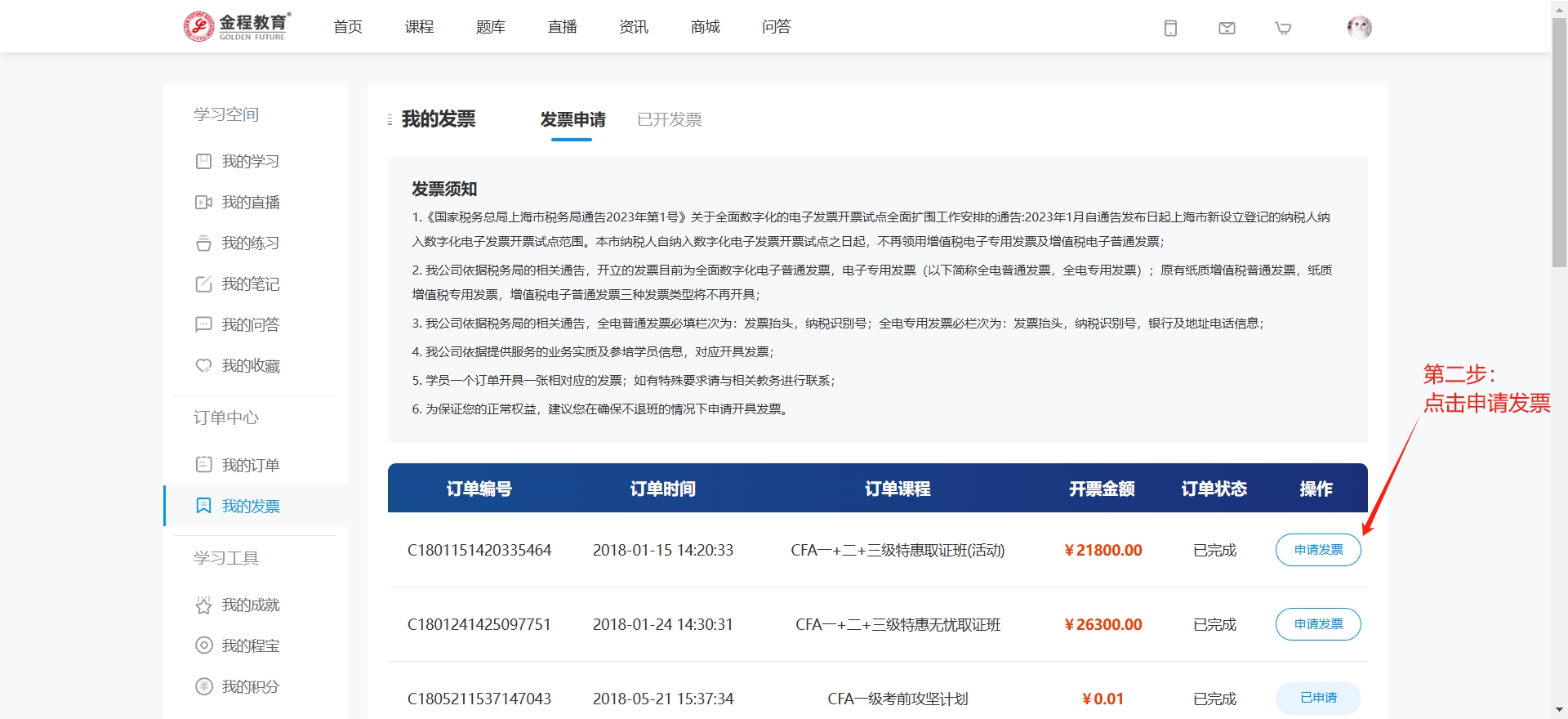Click the user avatar picture
Image resolution: width=1568 pixels, height=719 pixels.
(x=1359, y=27)
